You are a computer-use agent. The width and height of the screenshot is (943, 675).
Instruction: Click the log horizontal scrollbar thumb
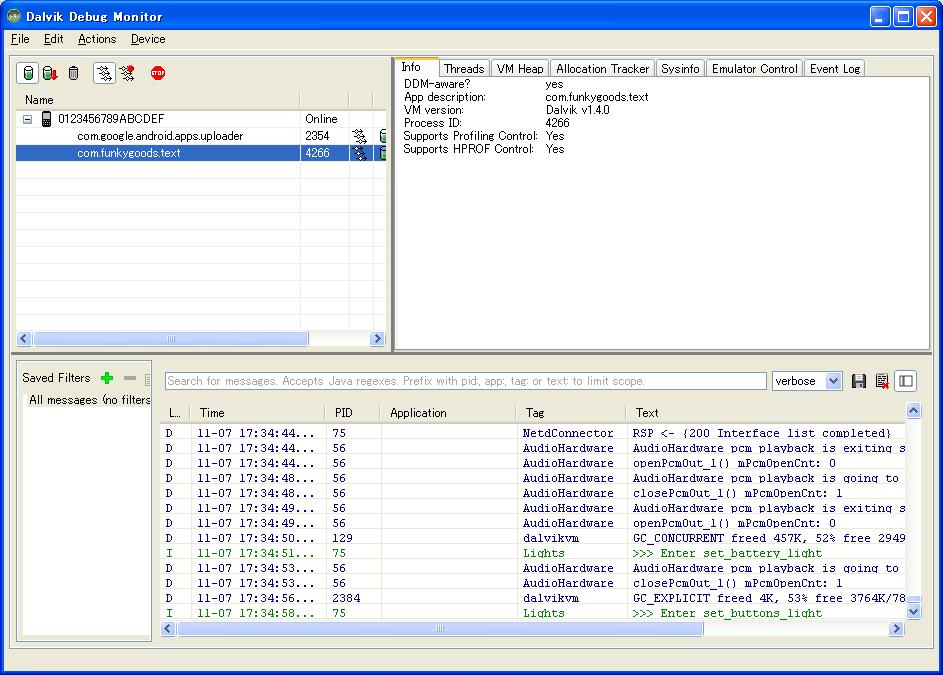[x=440, y=629]
